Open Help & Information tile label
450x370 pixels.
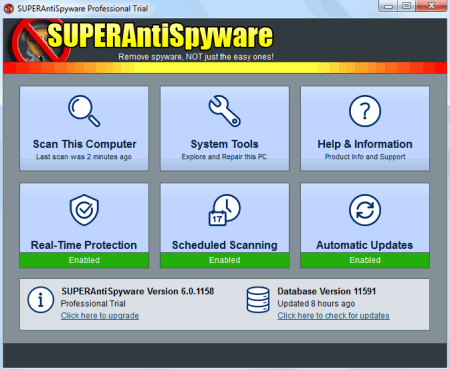(x=365, y=144)
